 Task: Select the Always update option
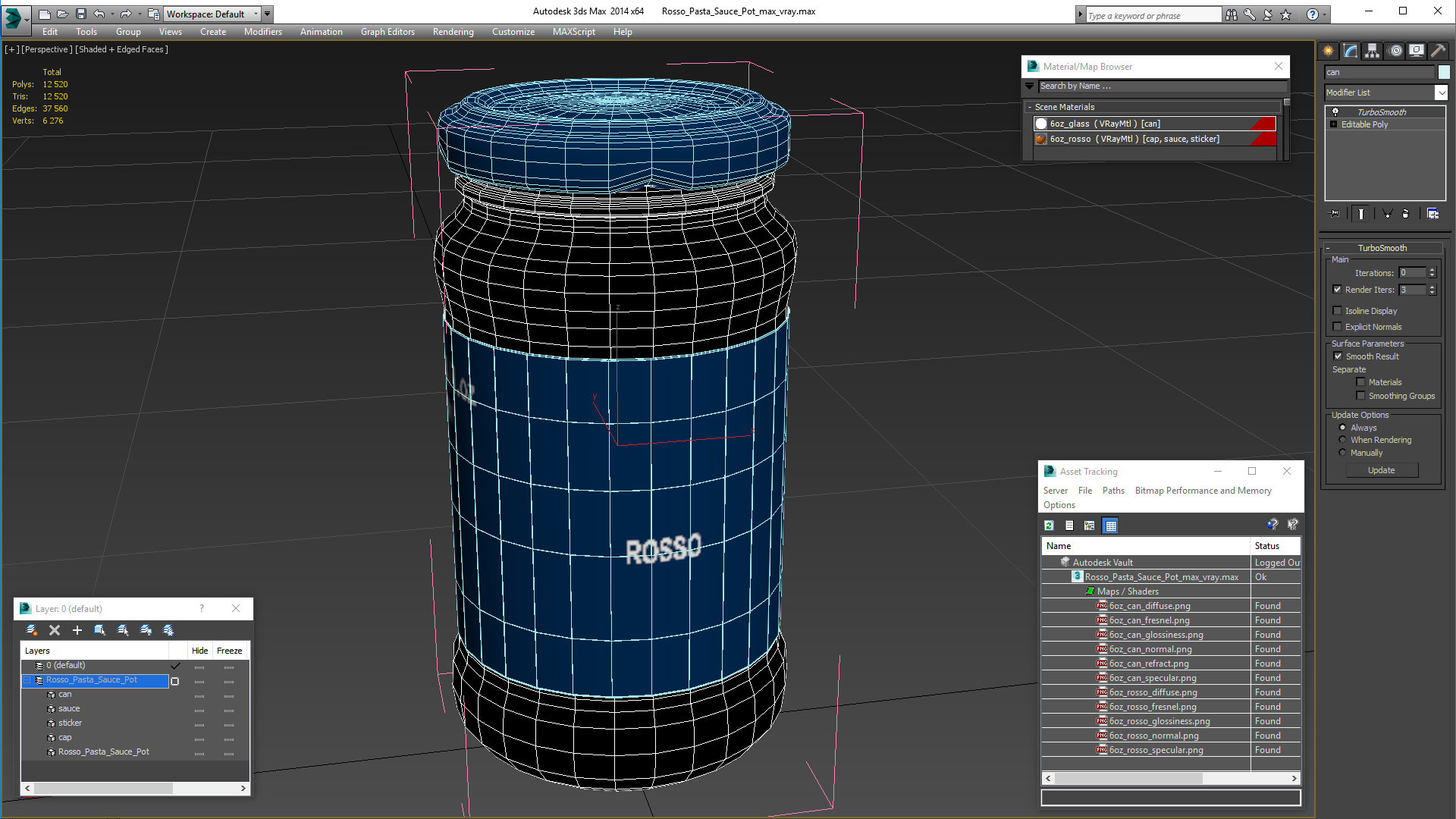point(1342,428)
